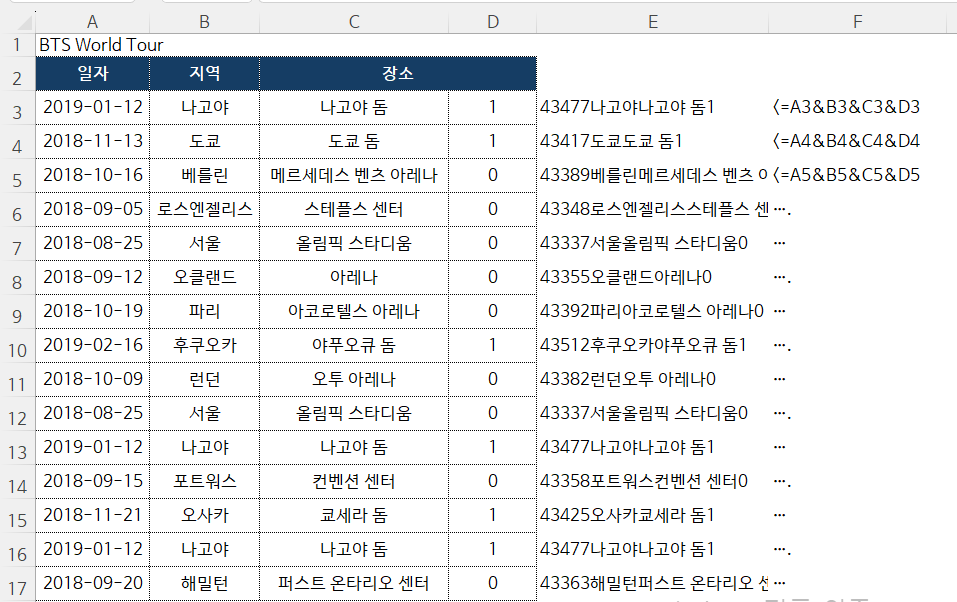The height and width of the screenshot is (602, 957).
Task: Select the date cell 2018-09-15
Action: [x=92, y=481]
